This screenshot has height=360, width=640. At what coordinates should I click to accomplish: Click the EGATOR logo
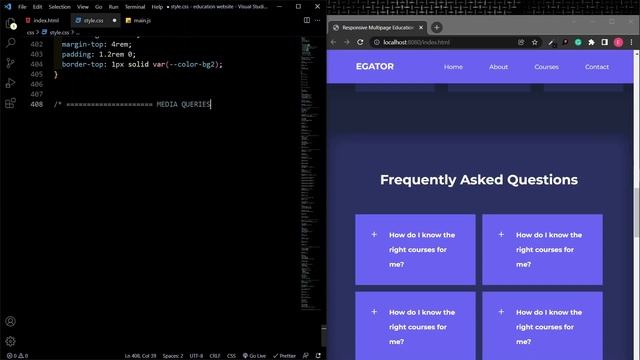(375, 67)
